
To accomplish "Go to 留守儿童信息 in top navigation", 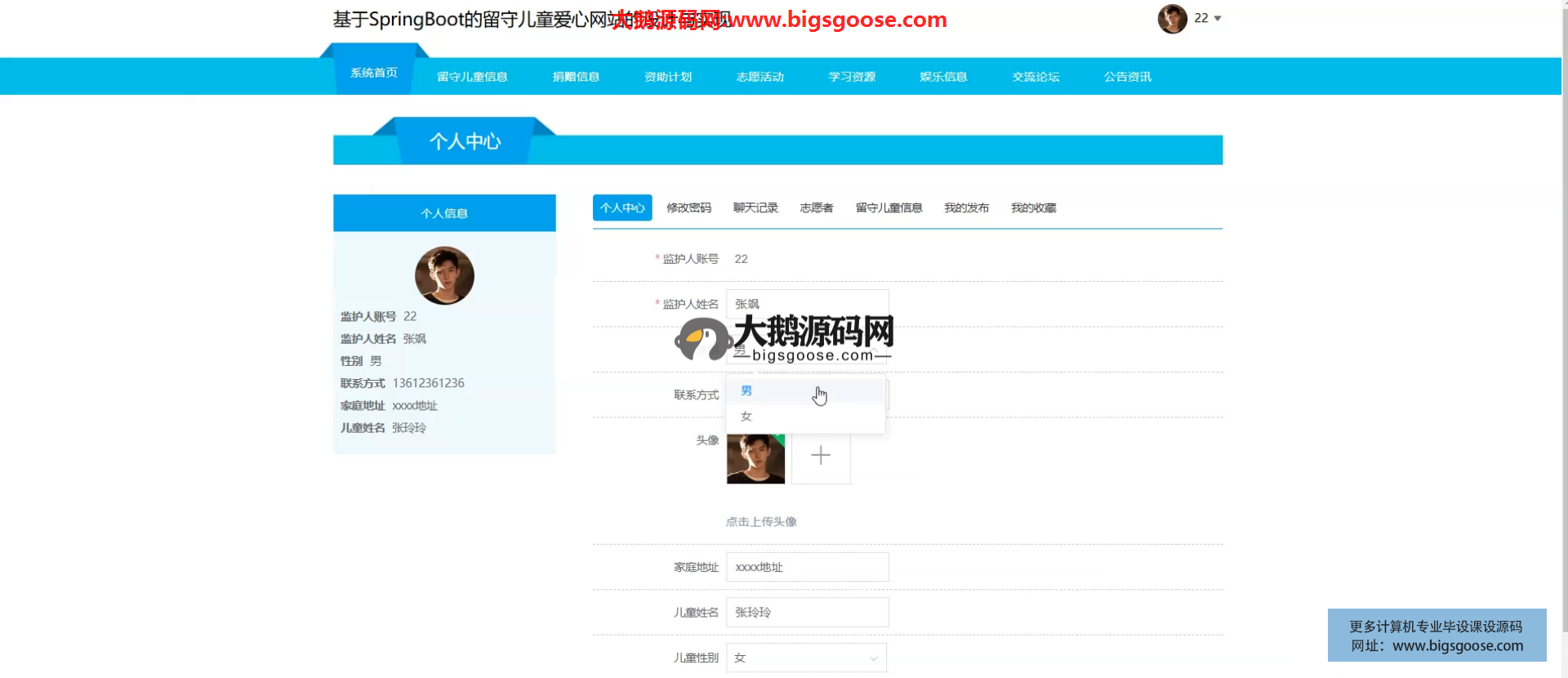I will (472, 77).
